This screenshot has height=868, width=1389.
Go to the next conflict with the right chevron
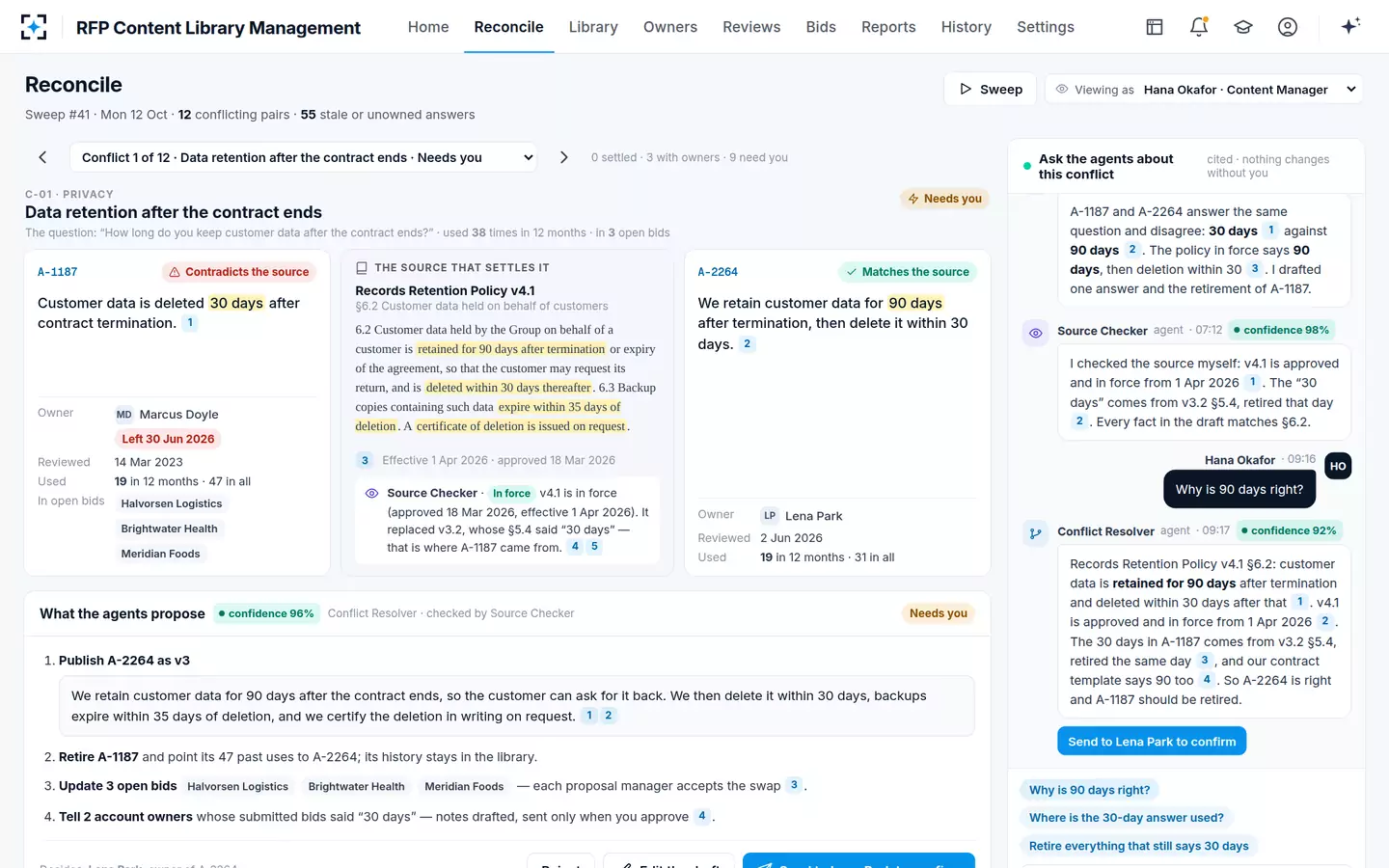click(564, 157)
